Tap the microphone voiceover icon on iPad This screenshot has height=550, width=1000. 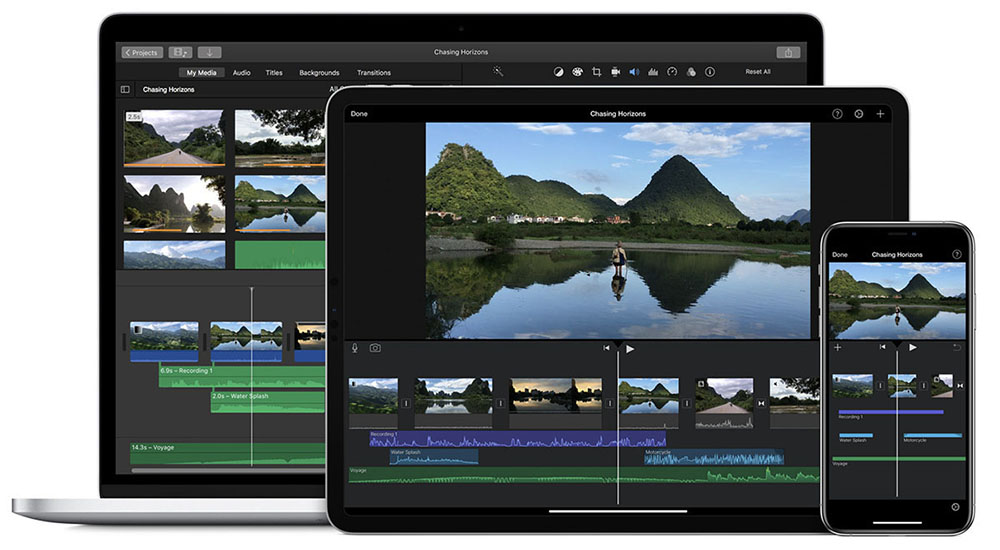(355, 348)
